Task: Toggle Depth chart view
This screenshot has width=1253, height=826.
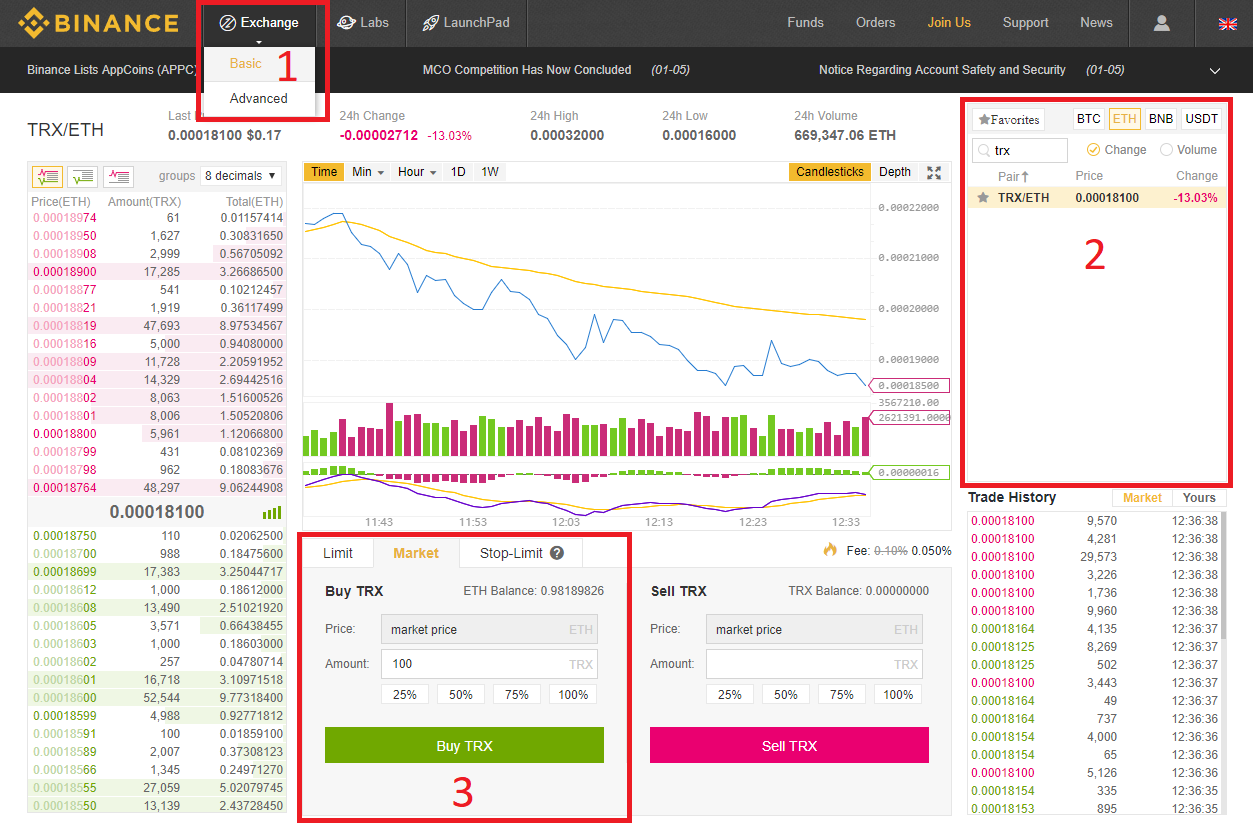Action: coord(895,172)
